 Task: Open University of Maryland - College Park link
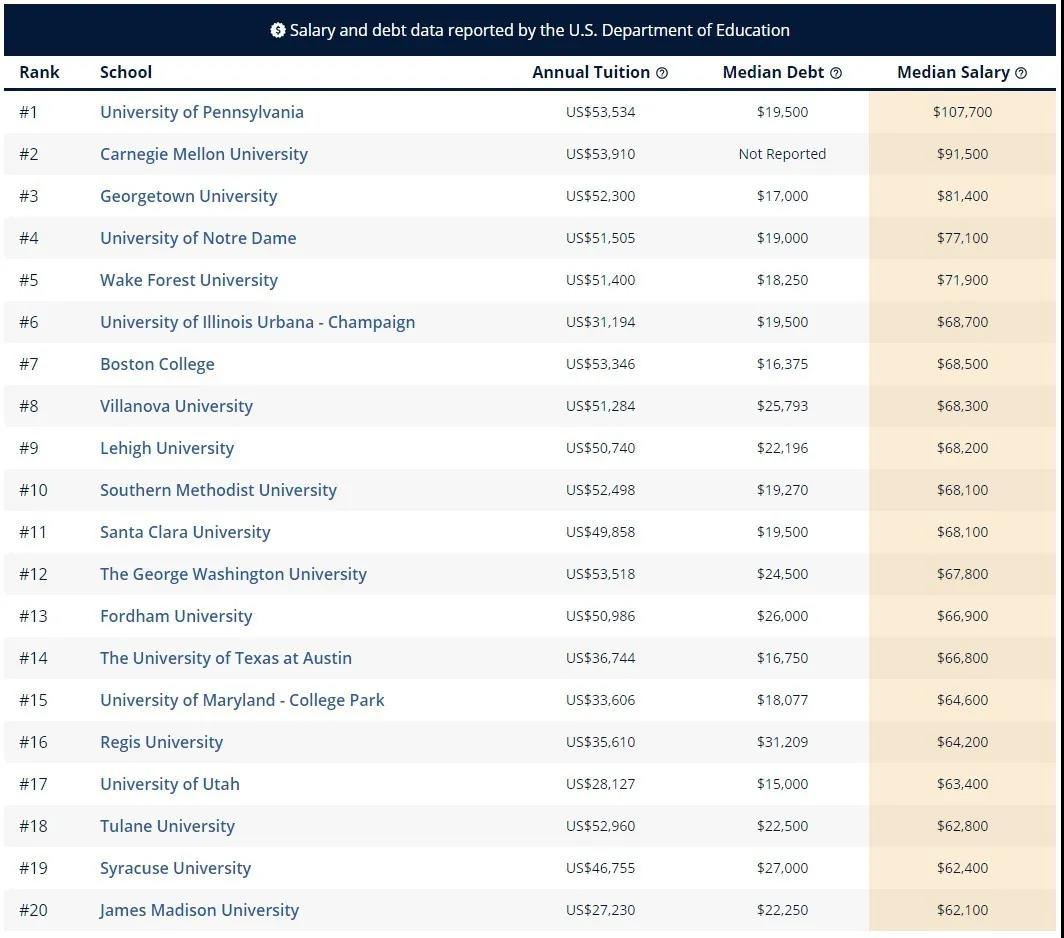(x=242, y=700)
